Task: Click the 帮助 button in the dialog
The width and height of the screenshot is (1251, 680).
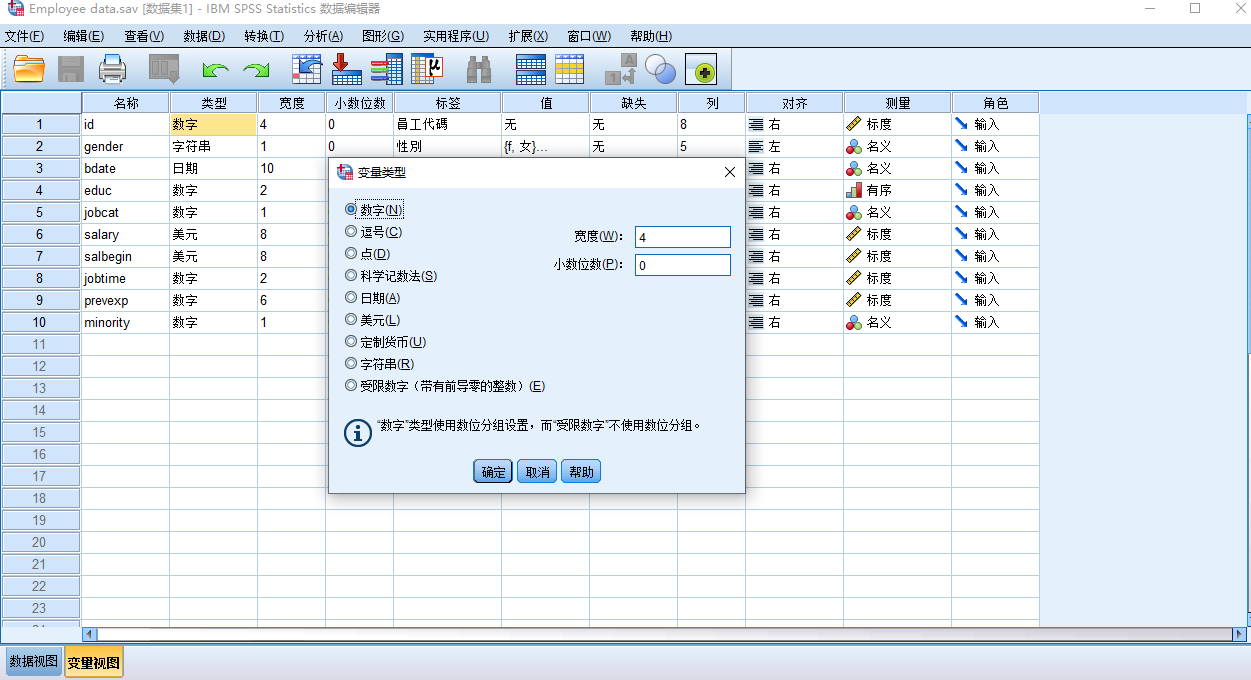Action: pos(580,471)
